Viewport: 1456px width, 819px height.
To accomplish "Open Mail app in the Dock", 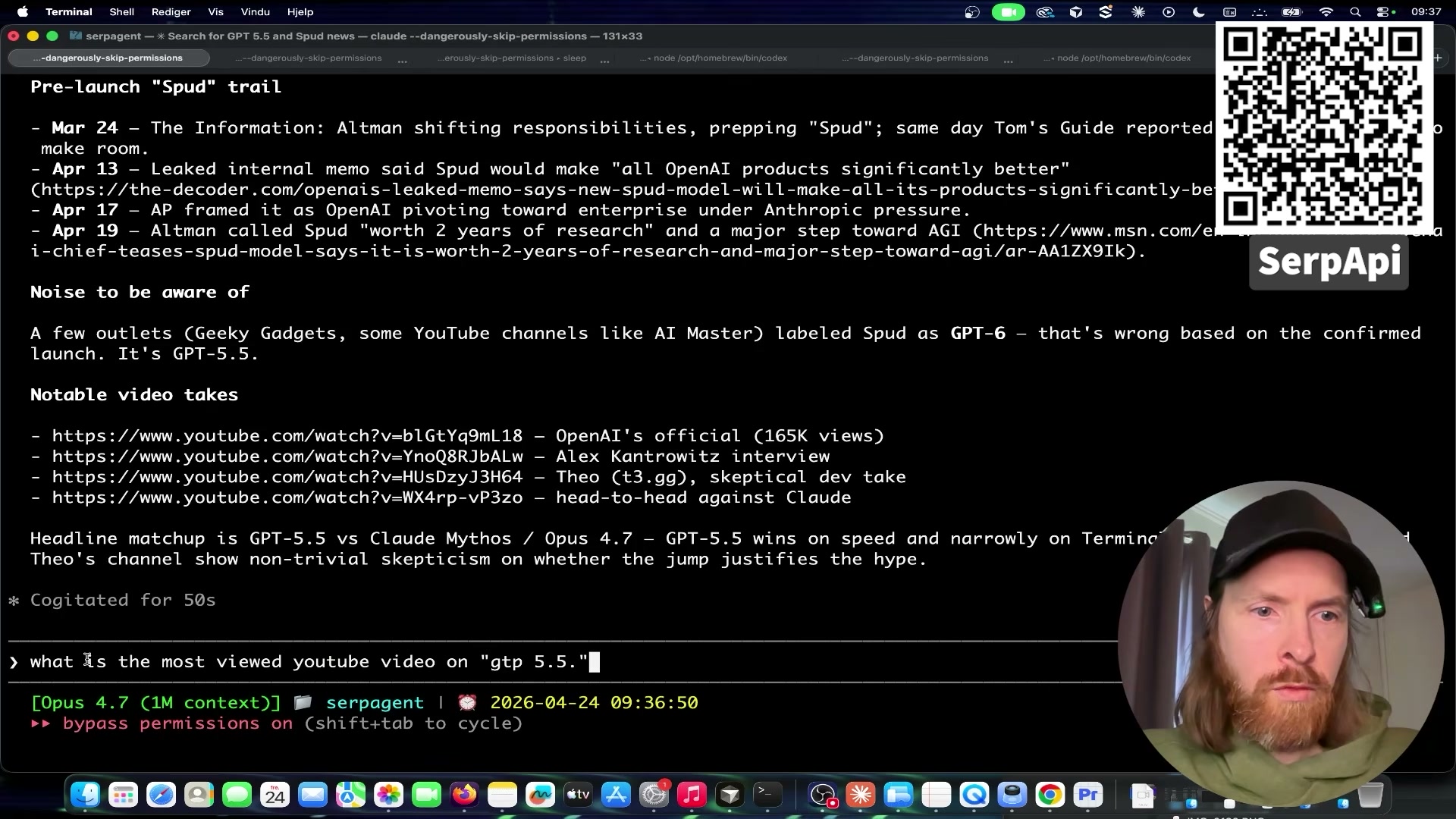I will tap(312, 795).
